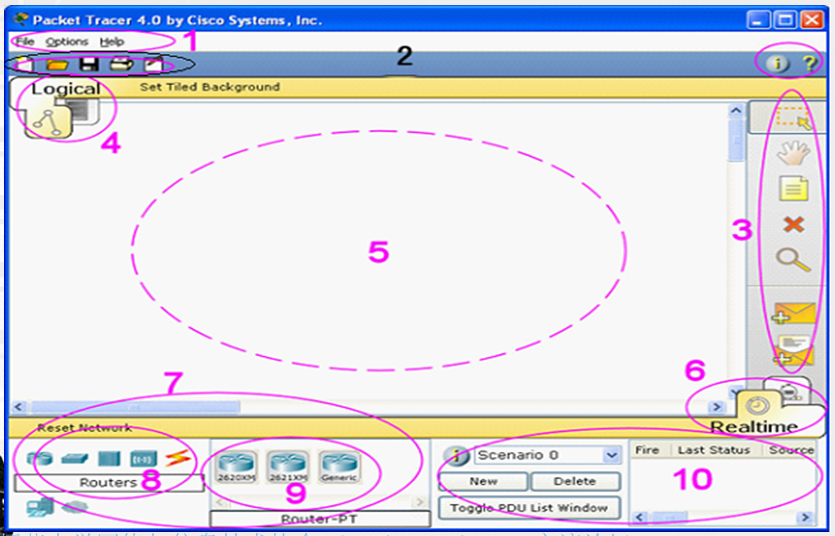Image resolution: width=835 pixels, height=536 pixels.
Task: Open the Help menu
Action: (x=112, y=42)
